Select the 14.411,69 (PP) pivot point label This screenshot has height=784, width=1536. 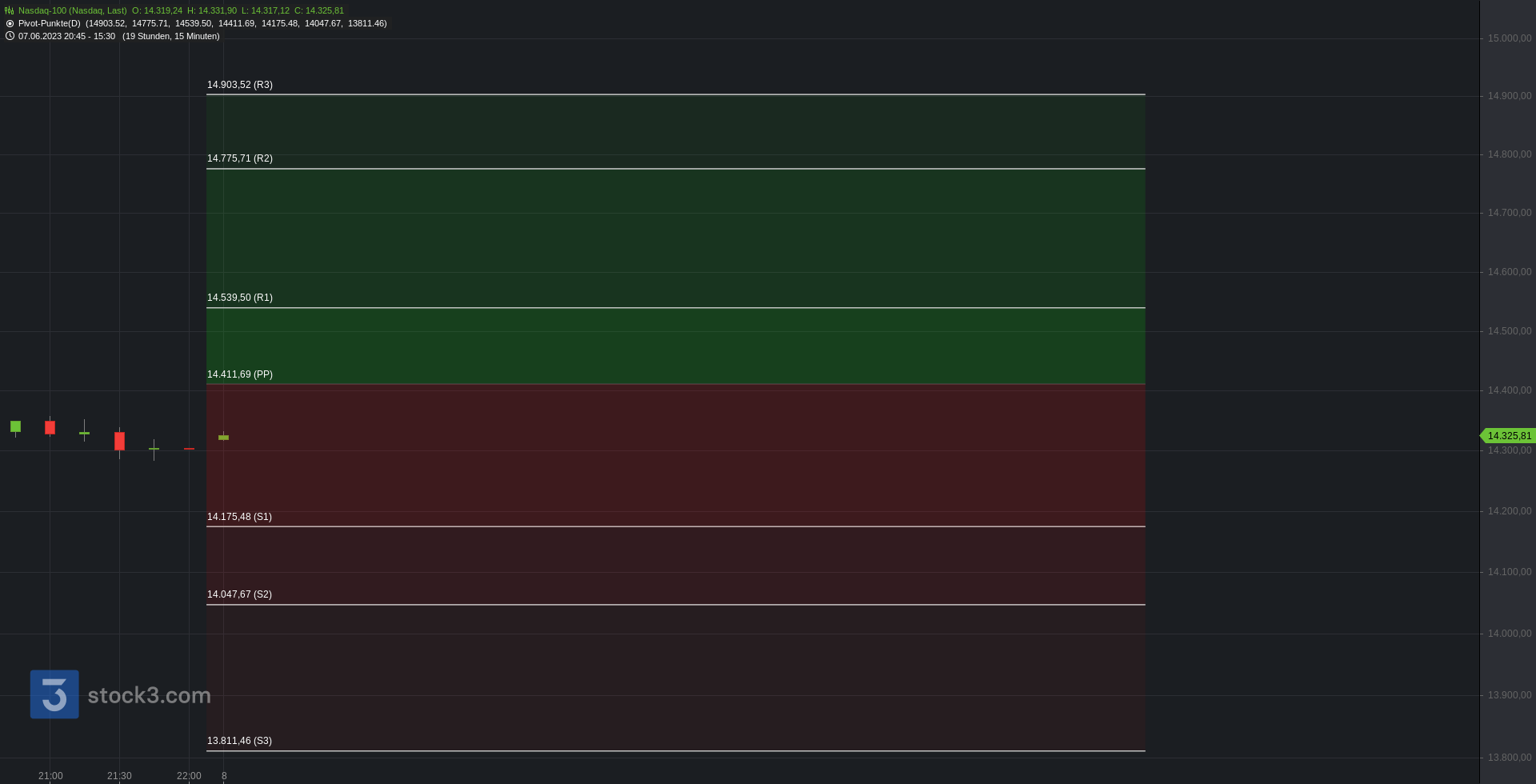240,374
